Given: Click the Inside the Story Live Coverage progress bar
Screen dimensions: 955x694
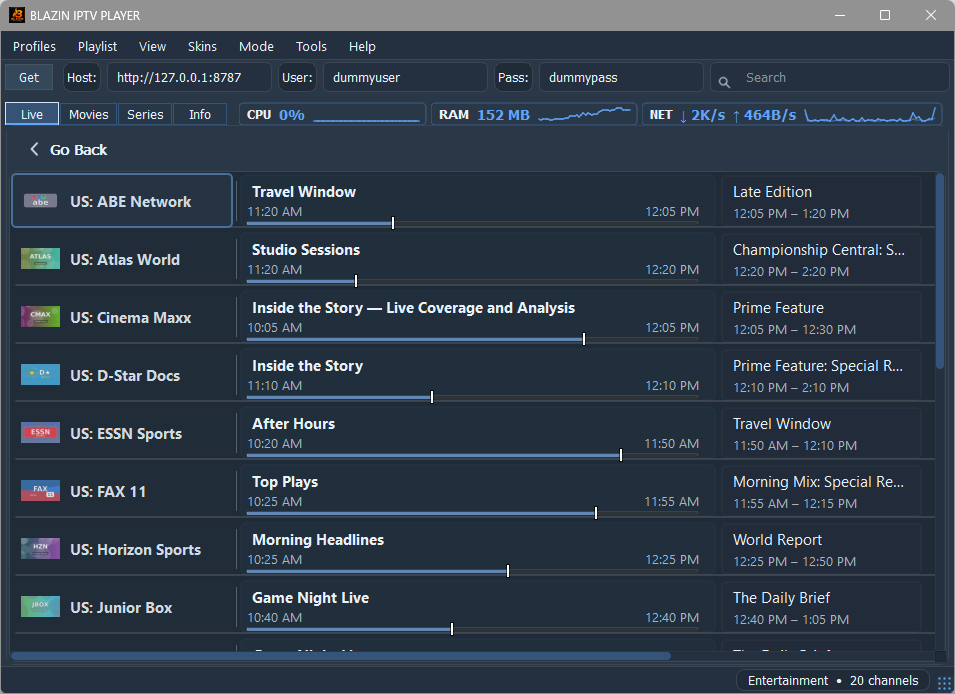Looking at the screenshot, I should pyautogui.click(x=472, y=339).
